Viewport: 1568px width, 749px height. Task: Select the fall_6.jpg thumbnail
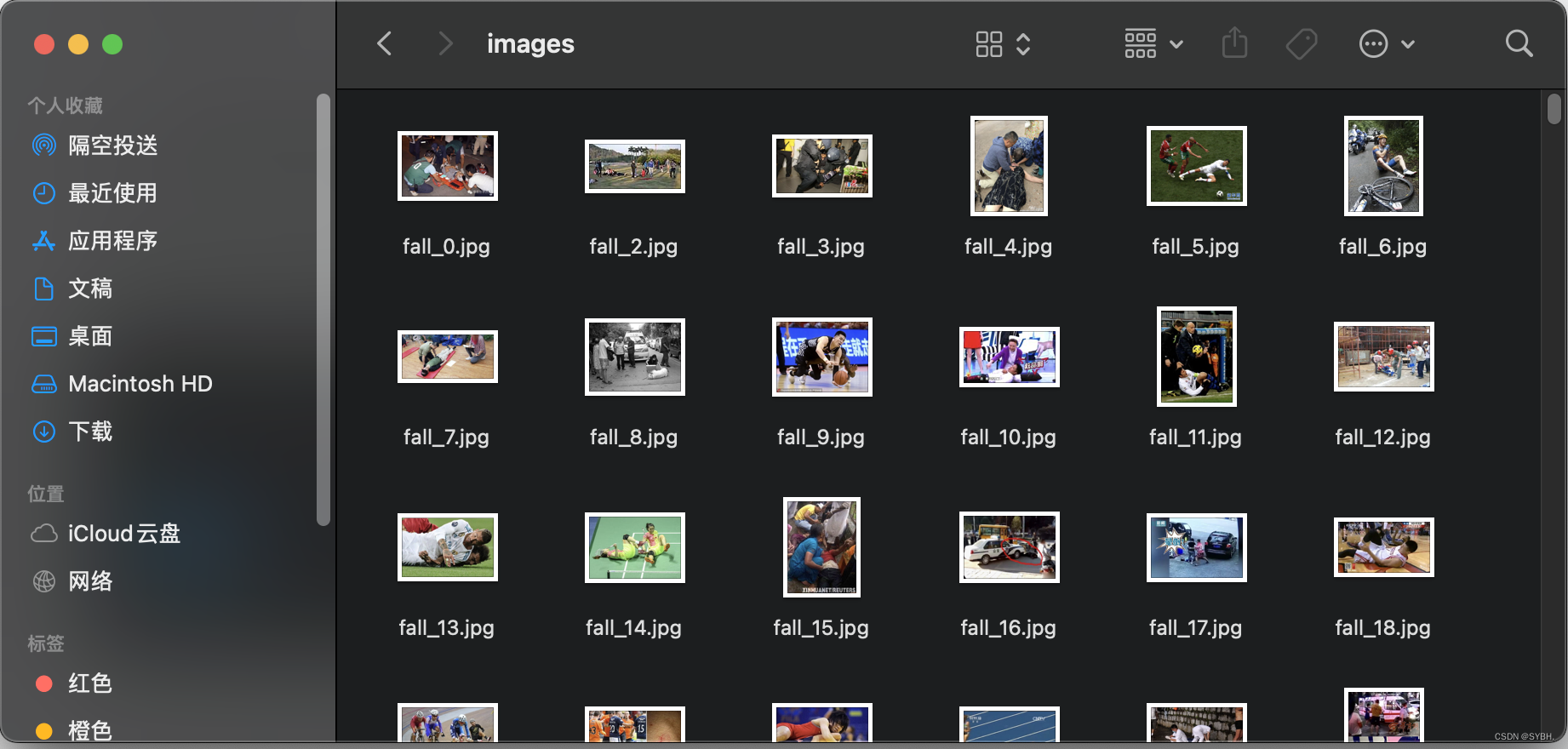1384,166
